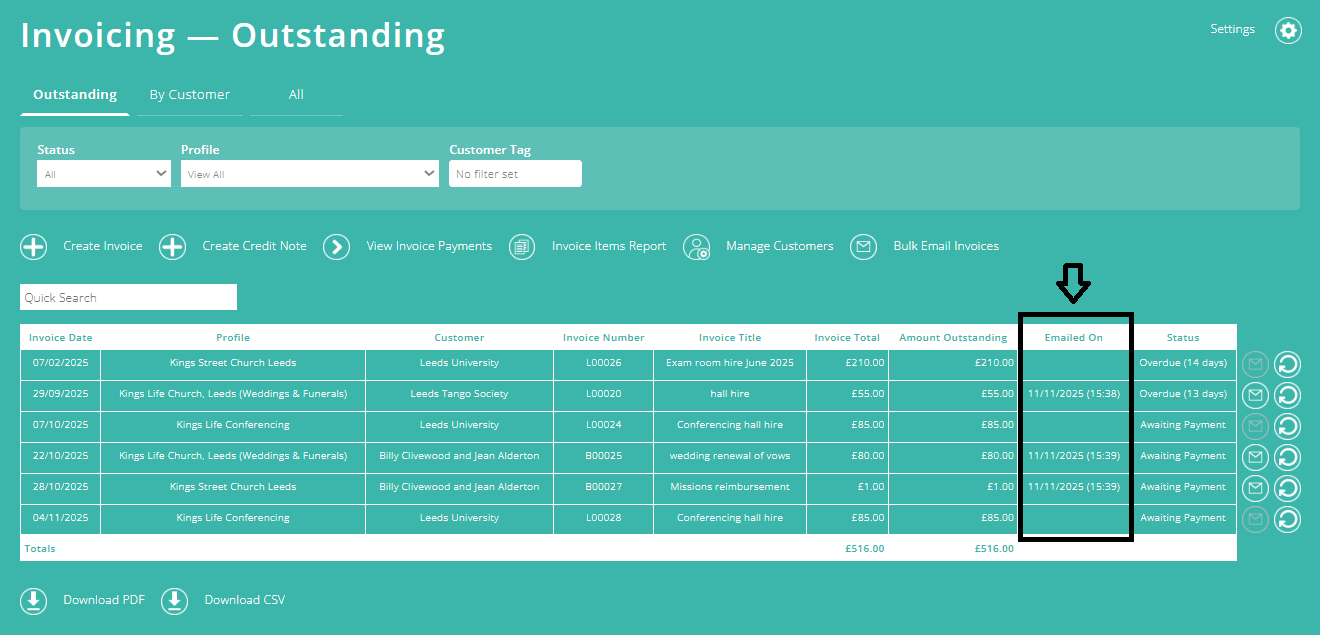The width and height of the screenshot is (1320, 635).
Task: Click the Download CSV icon
Action: [x=174, y=600]
